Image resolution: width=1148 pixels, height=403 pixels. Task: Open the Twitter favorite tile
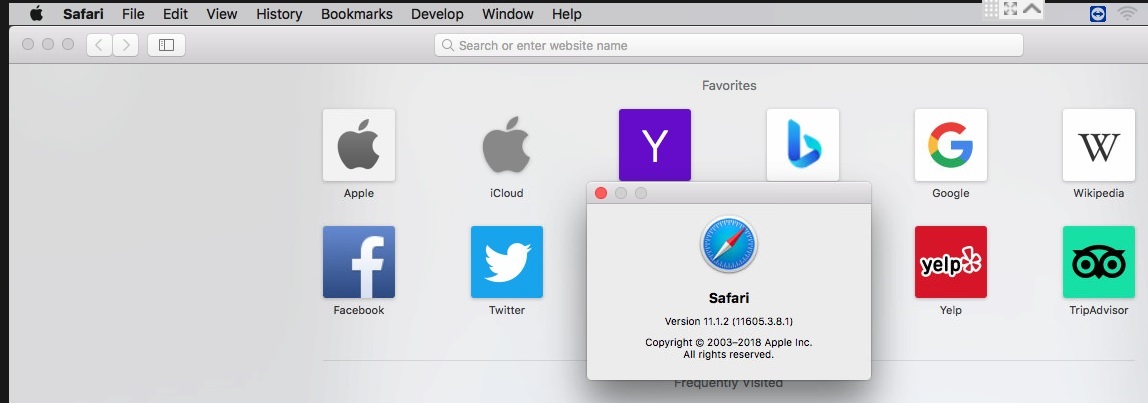click(x=507, y=262)
